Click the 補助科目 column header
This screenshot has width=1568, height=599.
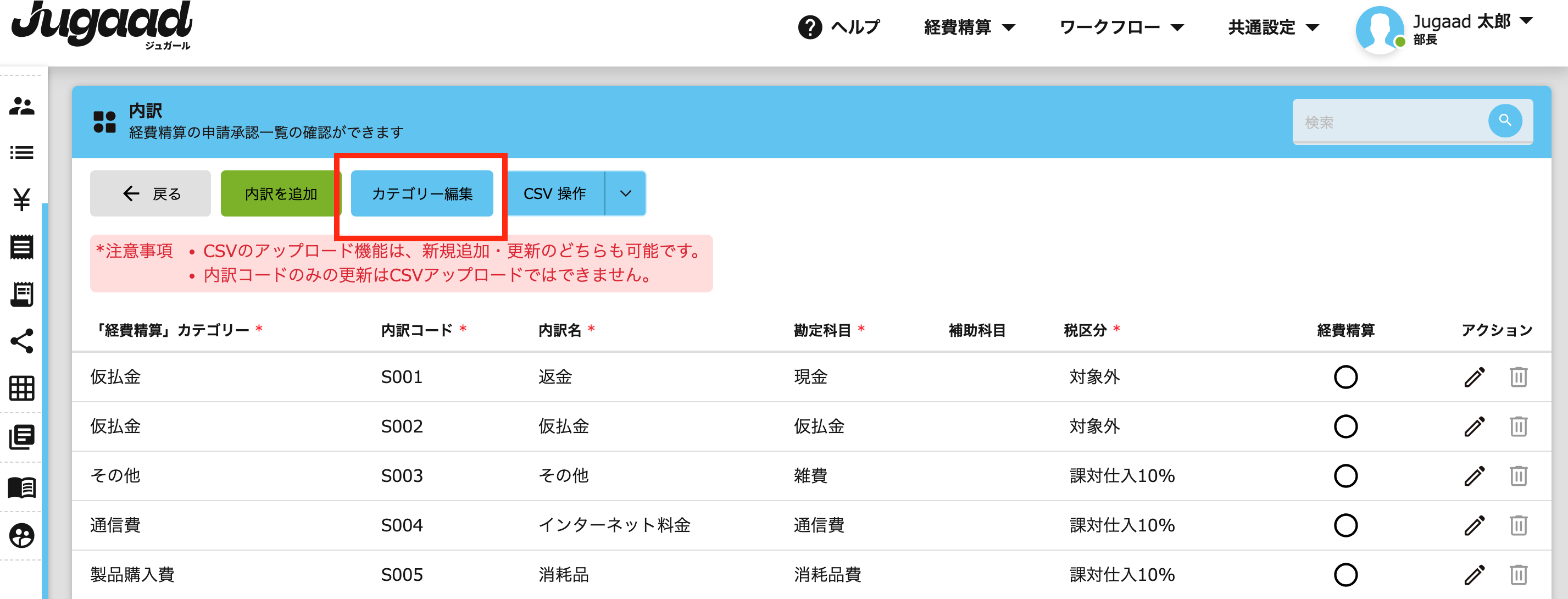point(976,330)
